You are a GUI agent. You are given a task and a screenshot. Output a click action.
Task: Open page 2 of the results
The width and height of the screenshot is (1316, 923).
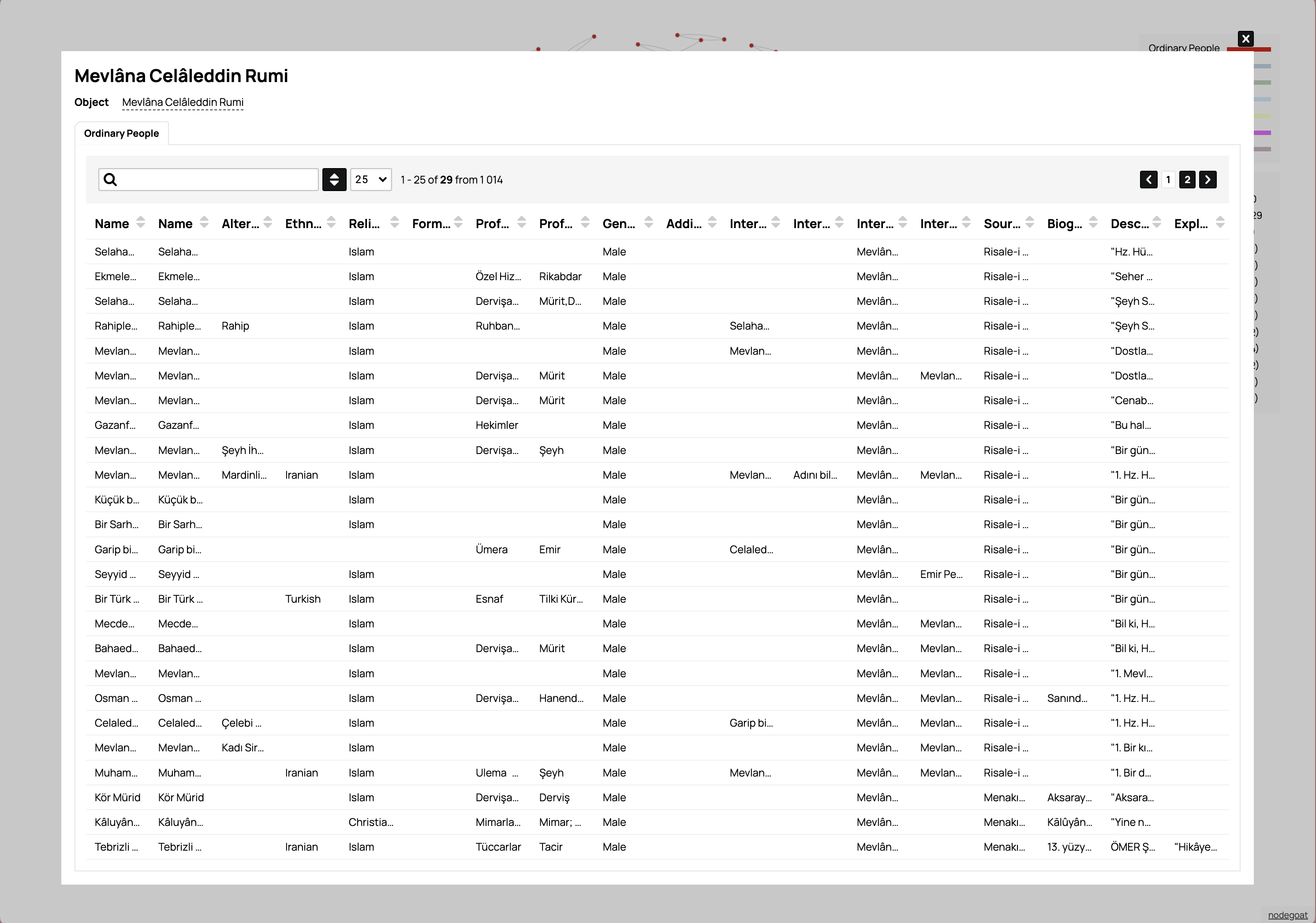[1187, 180]
